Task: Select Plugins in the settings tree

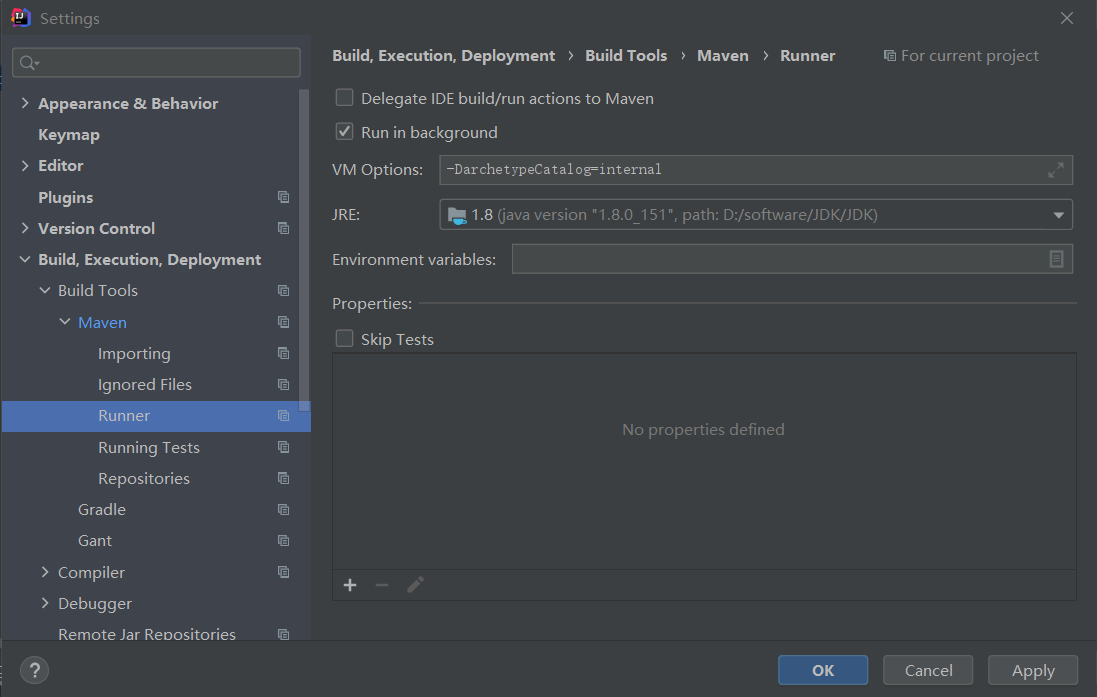Action: [66, 197]
